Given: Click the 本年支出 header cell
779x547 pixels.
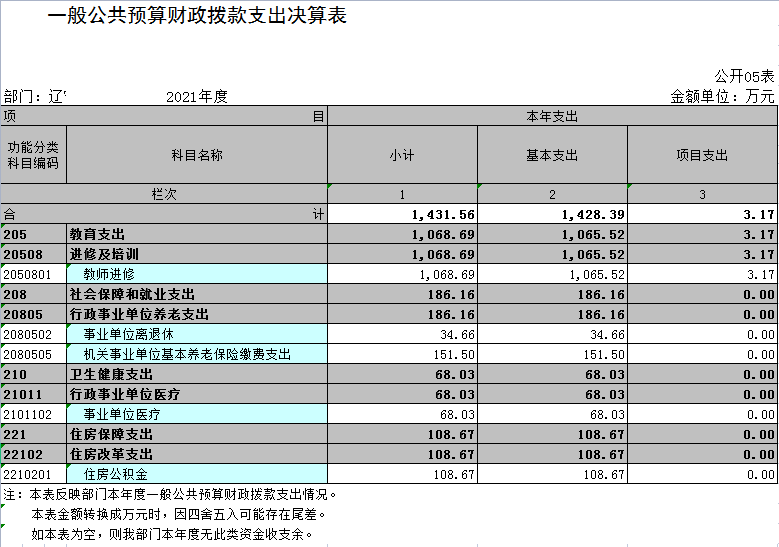Looking at the screenshot, I should pyautogui.click(x=552, y=116).
